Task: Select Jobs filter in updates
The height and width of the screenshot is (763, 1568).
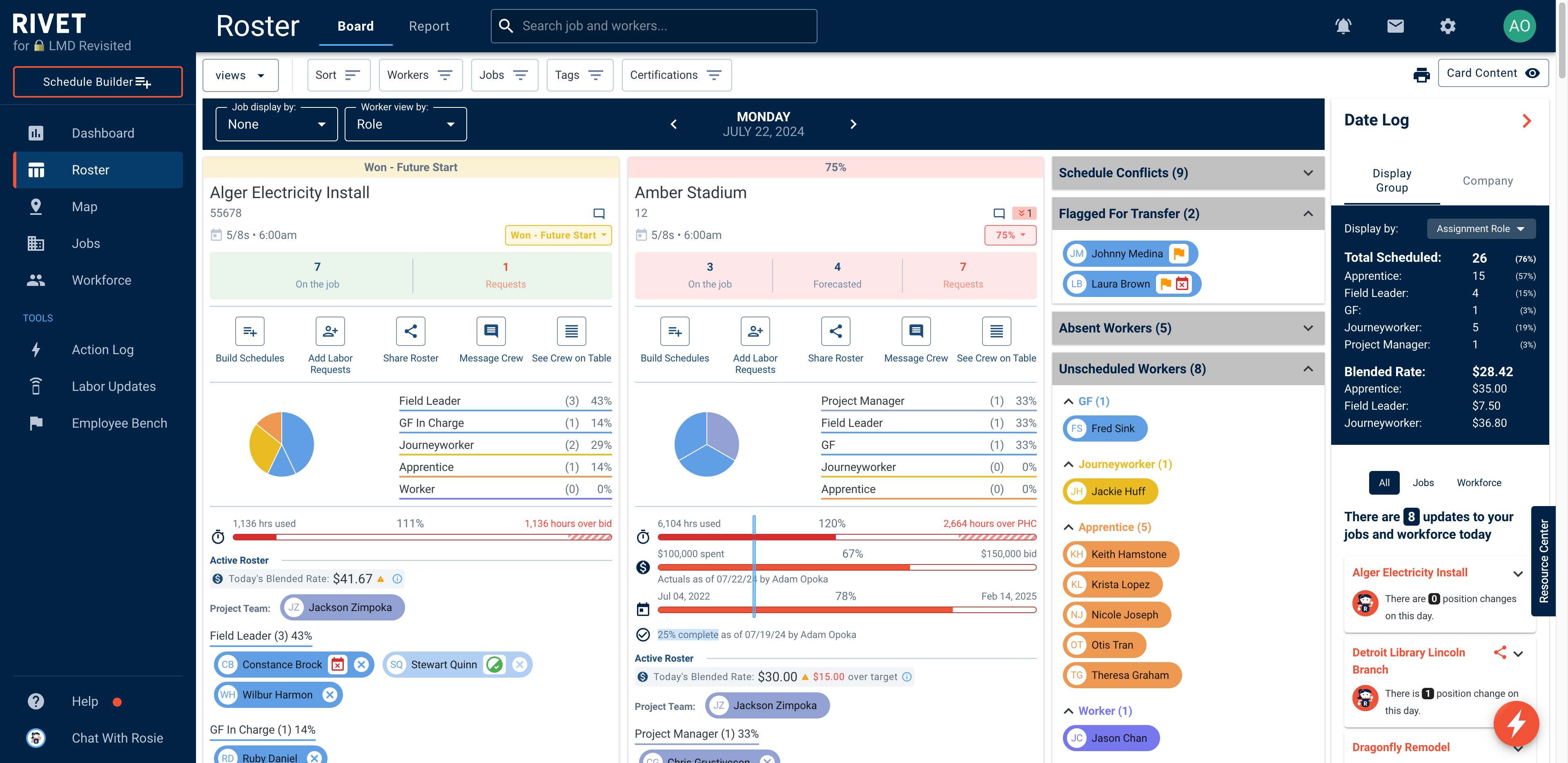Action: click(1423, 482)
